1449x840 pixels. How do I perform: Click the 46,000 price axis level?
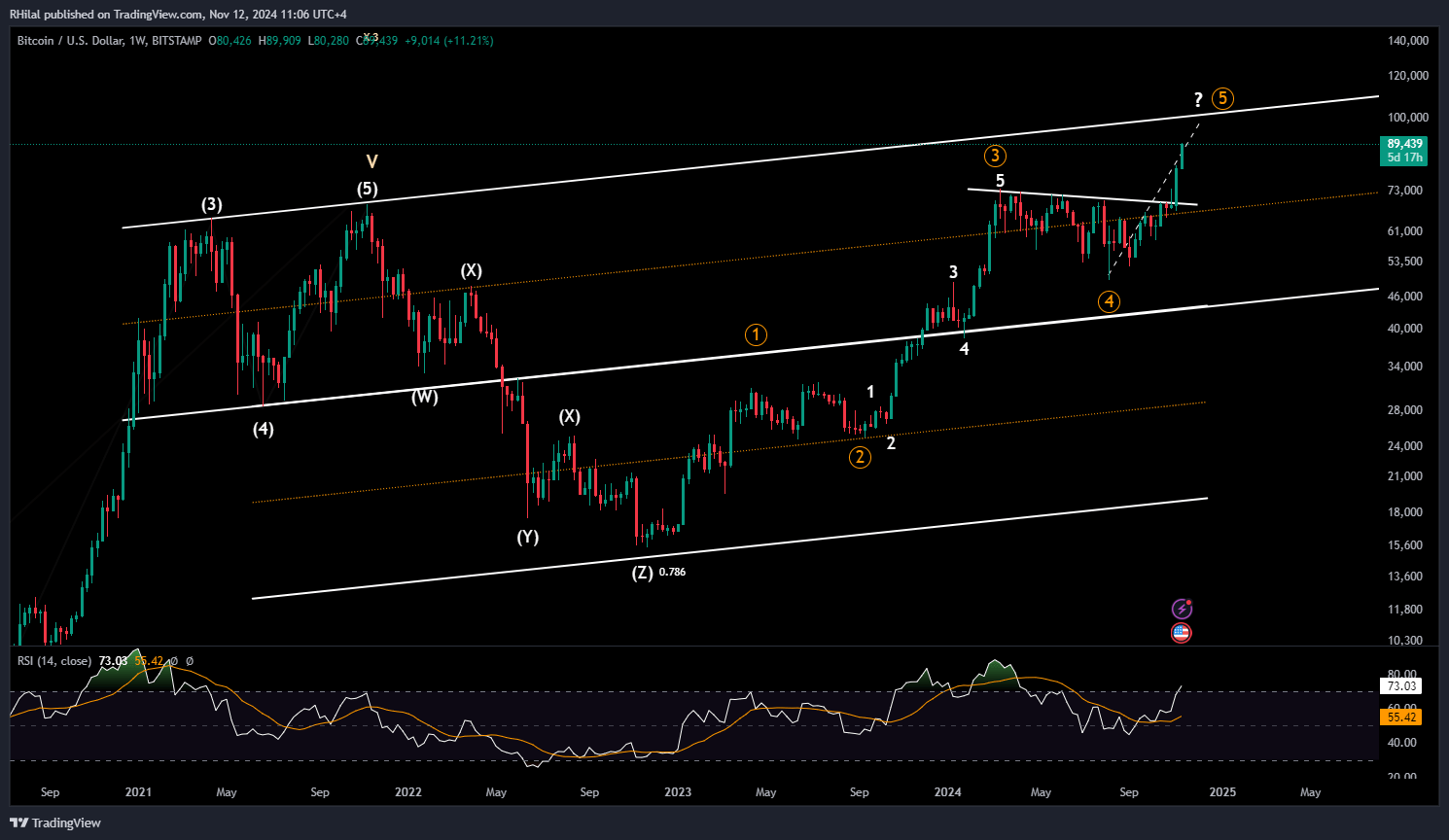tap(1405, 297)
